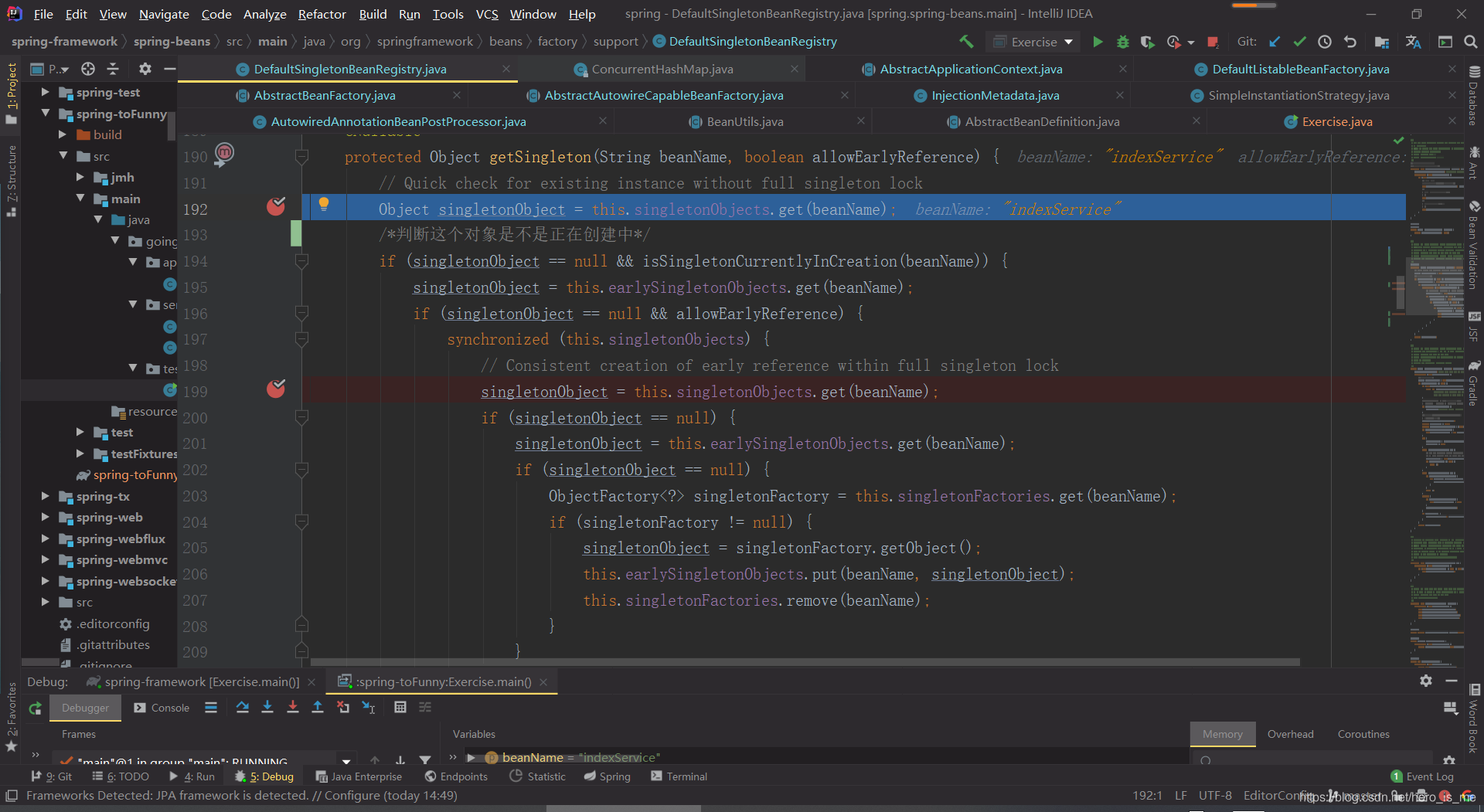1484x812 pixels.
Task: Collapse the spring-toFunny module node
Action: [x=46, y=114]
